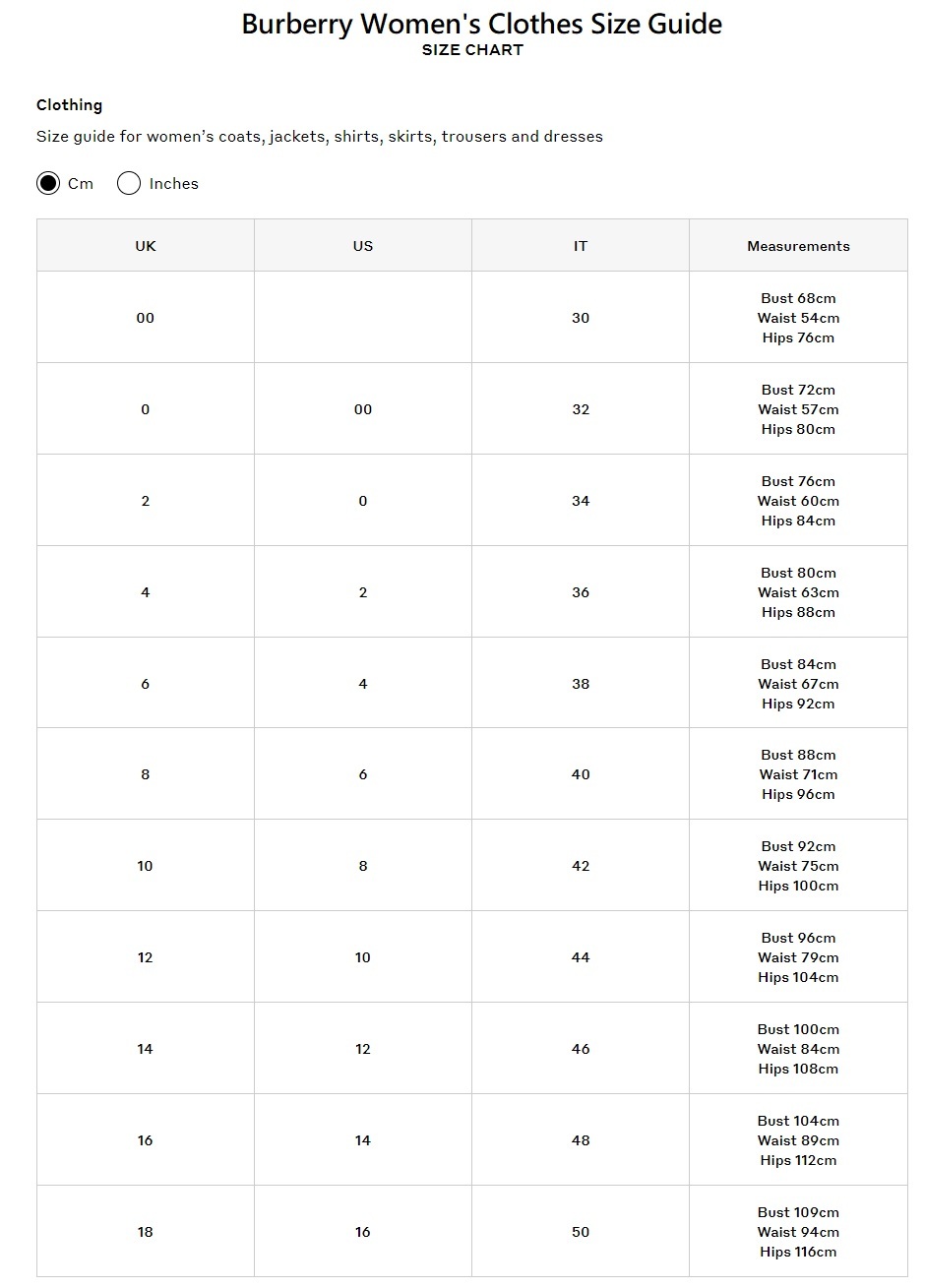Click IT size 50 cell
This screenshot has width=925, height=1288.
click(581, 1232)
